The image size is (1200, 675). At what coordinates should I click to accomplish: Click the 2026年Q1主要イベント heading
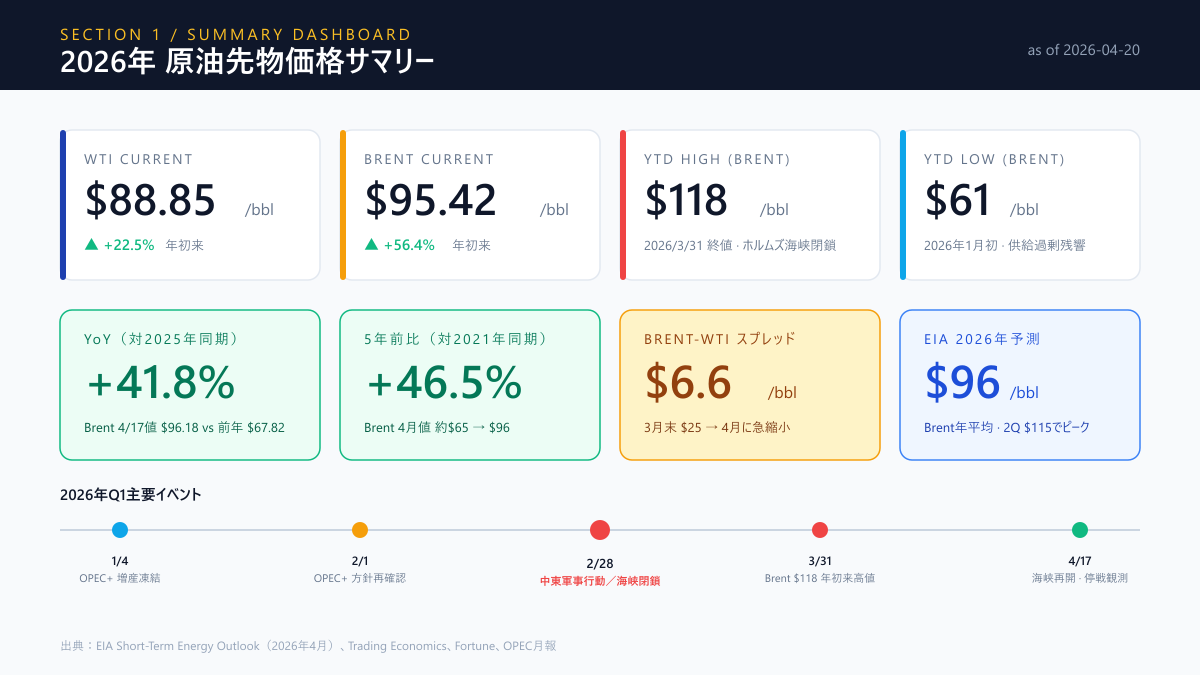[130, 493]
